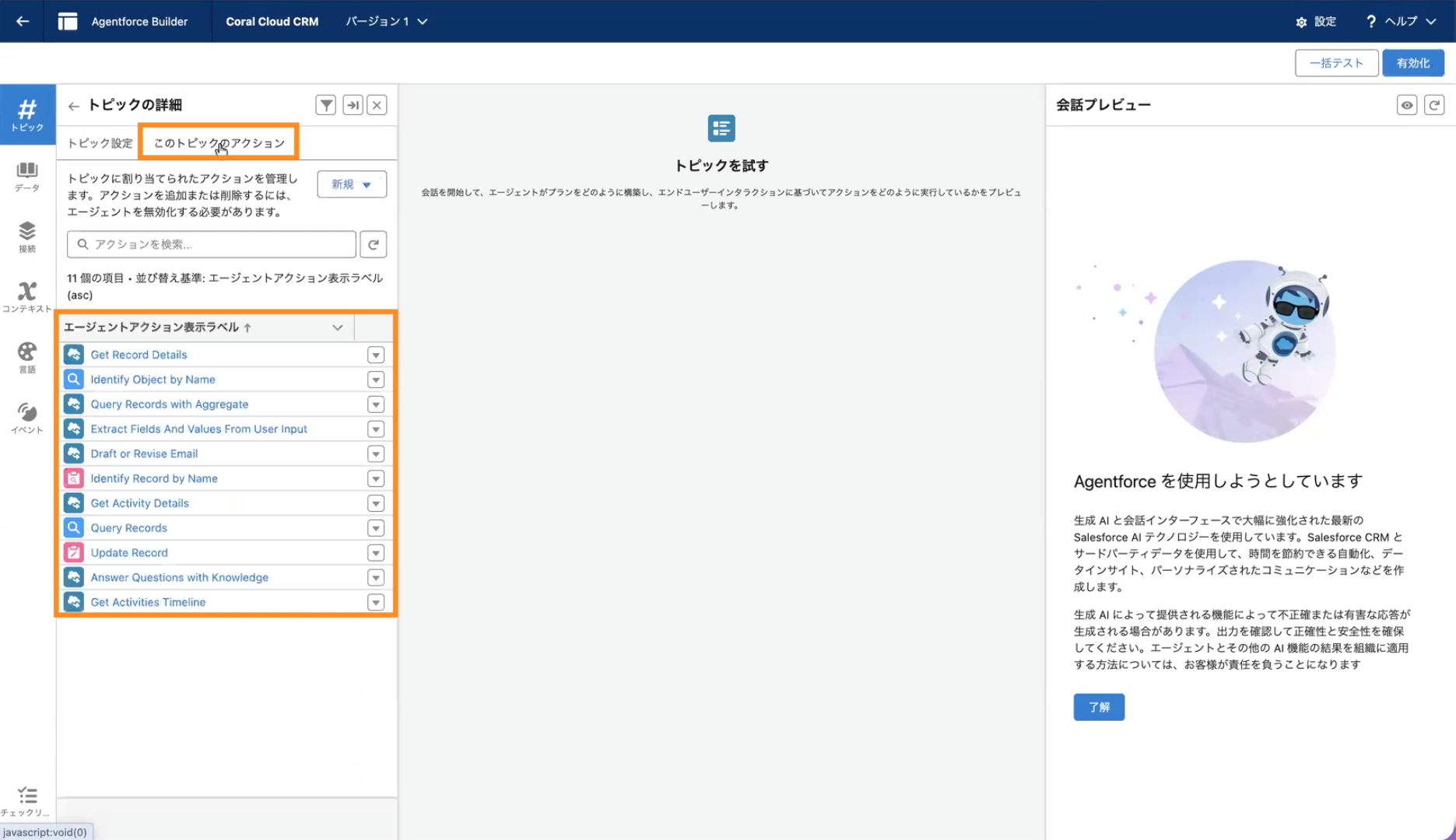Click the Update Record row icon
The height and width of the screenshot is (840, 1456).
click(74, 553)
